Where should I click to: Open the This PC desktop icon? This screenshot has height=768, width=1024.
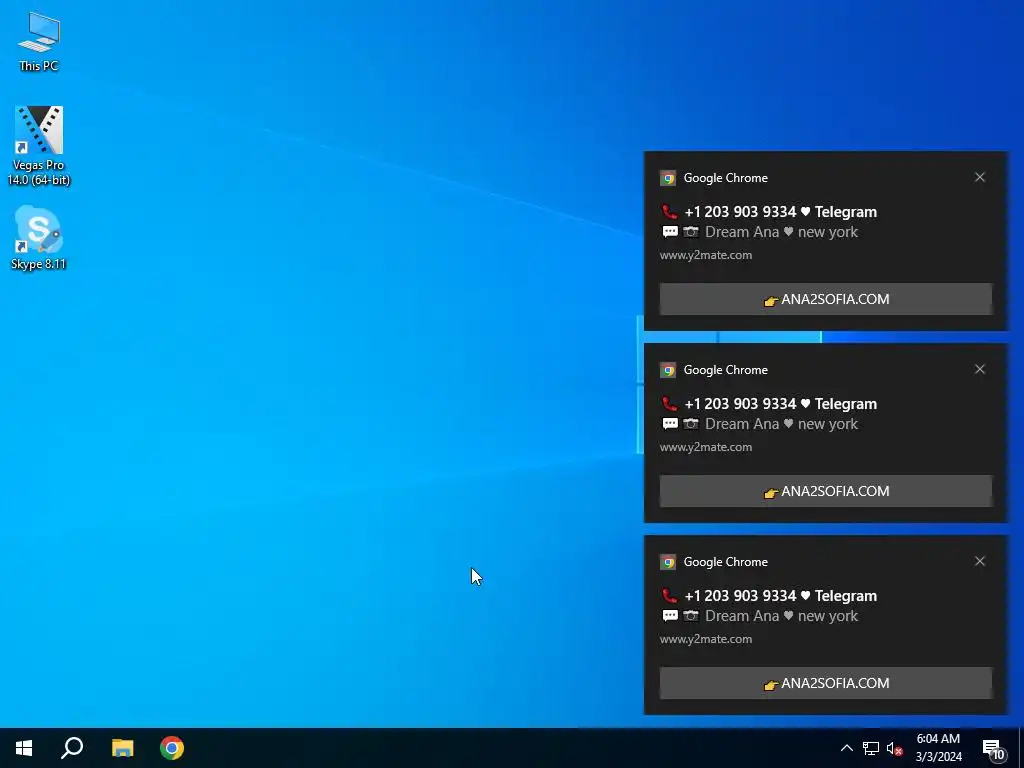coord(39,41)
